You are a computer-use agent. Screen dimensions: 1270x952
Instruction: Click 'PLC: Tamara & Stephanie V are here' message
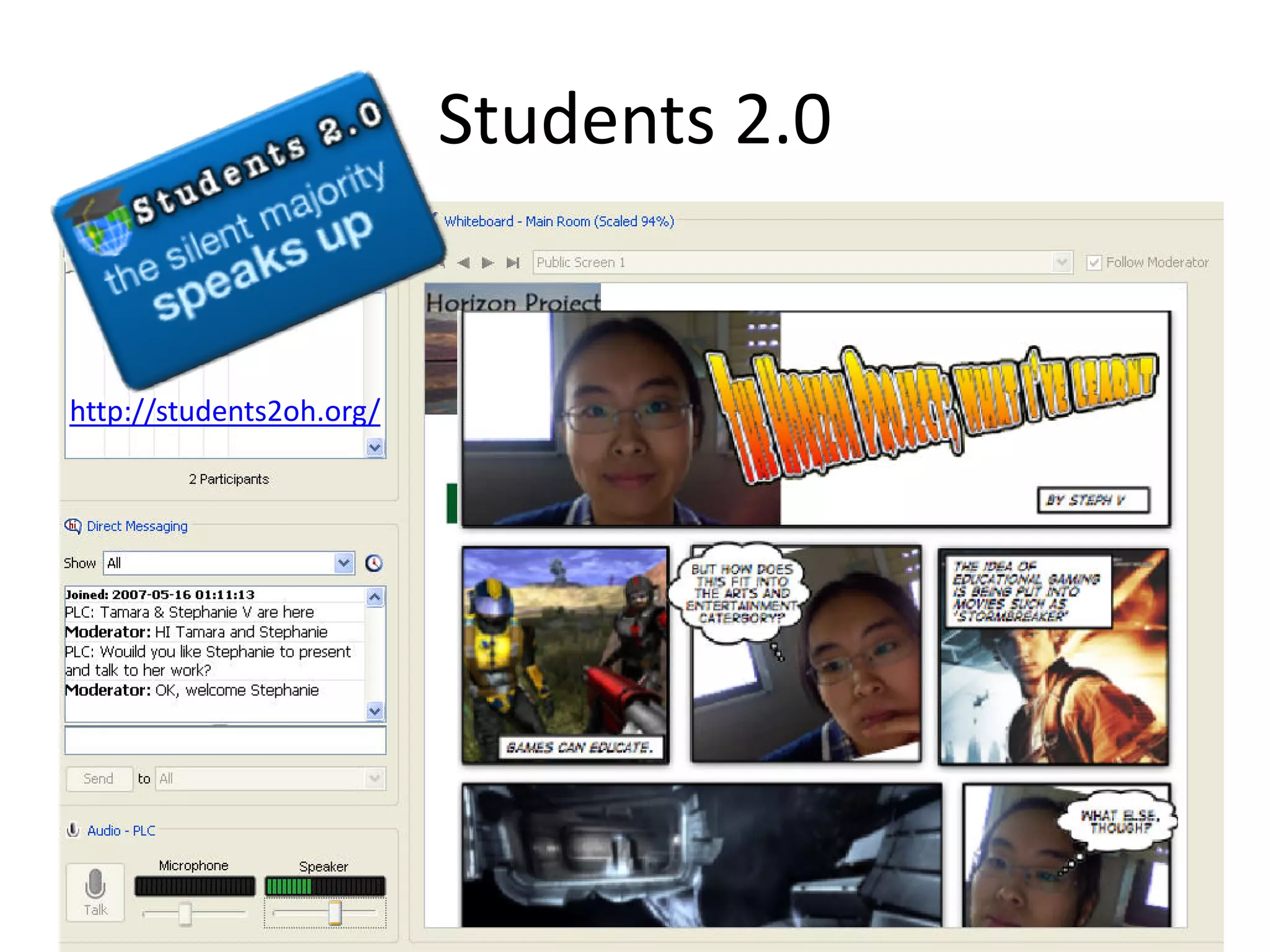190,612
